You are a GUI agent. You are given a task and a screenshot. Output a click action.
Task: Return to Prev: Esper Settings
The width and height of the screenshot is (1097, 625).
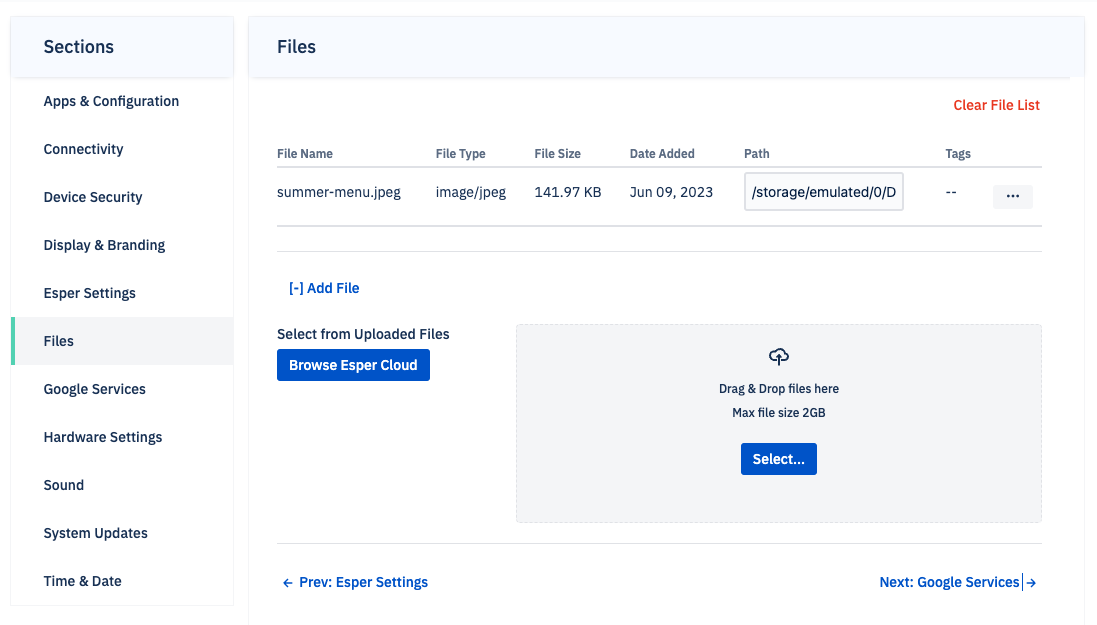pyautogui.click(x=365, y=581)
